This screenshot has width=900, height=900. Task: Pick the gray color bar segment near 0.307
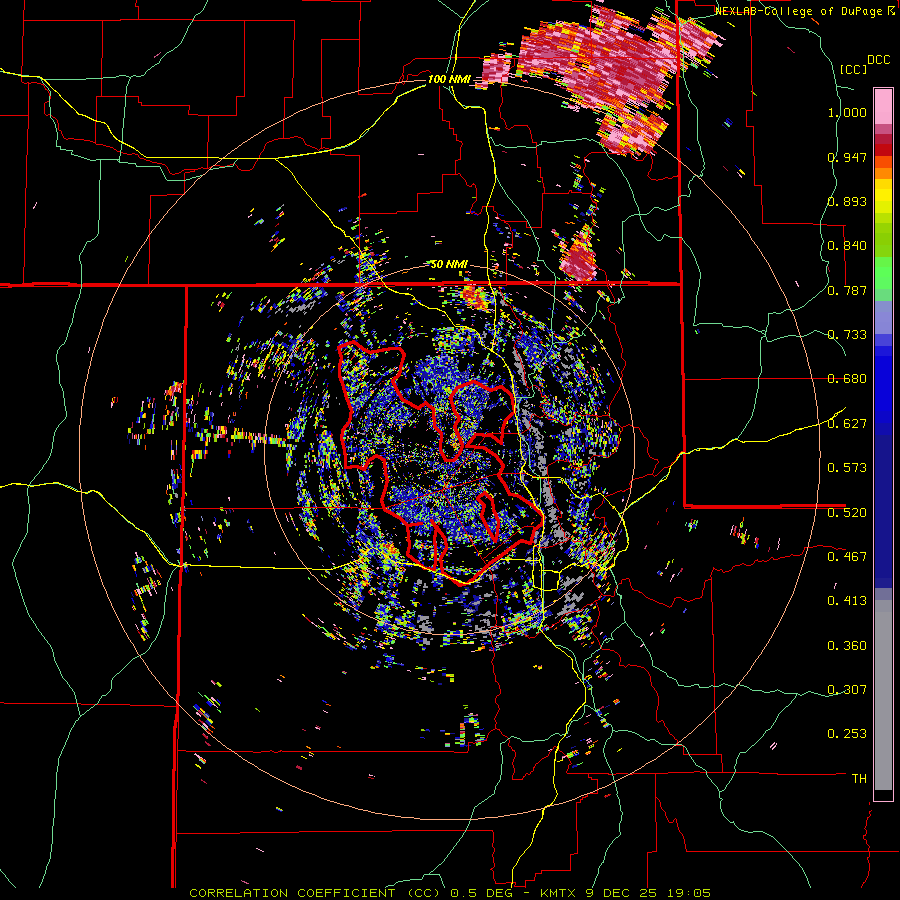(883, 695)
